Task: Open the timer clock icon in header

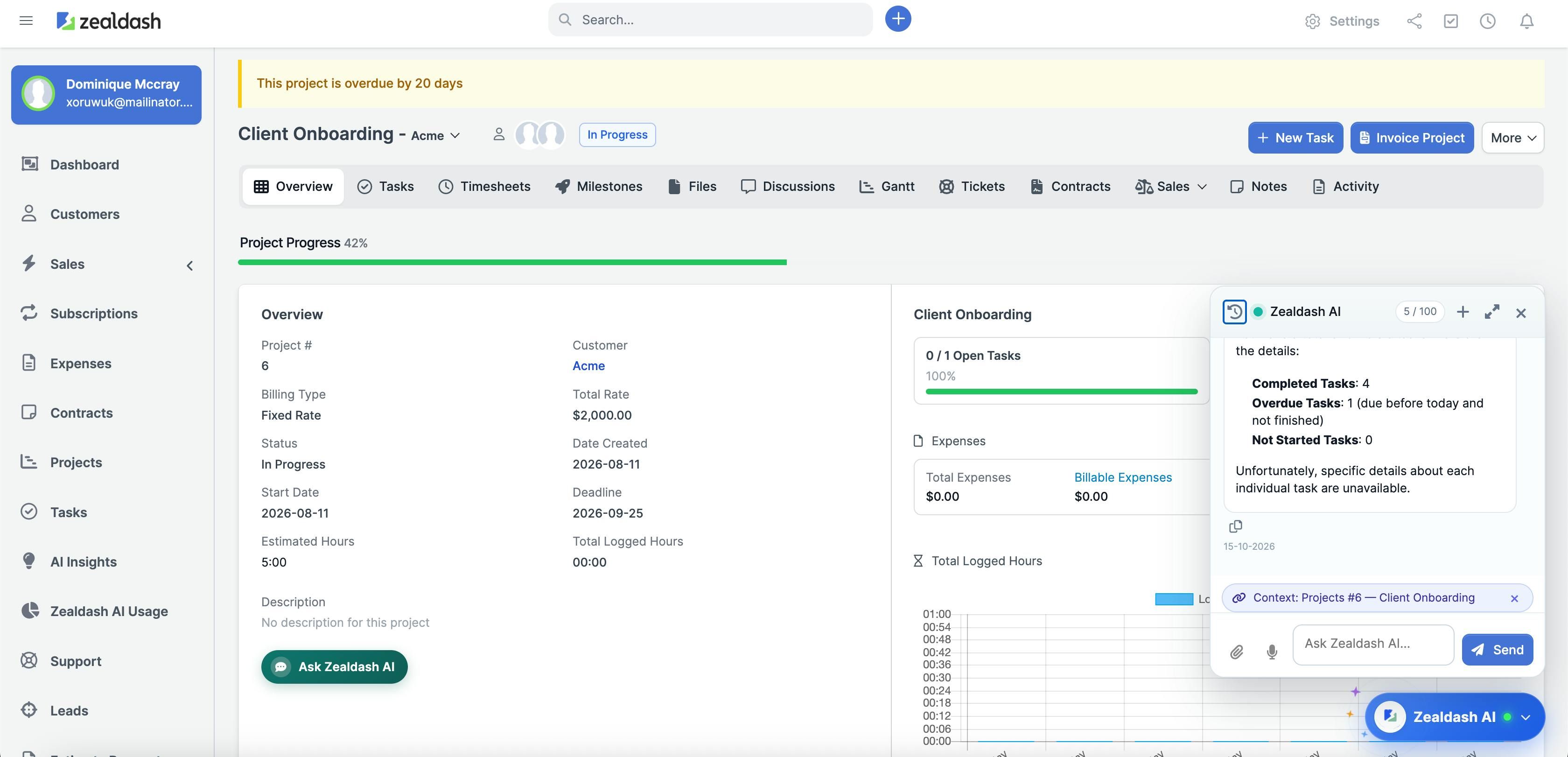Action: click(1487, 21)
